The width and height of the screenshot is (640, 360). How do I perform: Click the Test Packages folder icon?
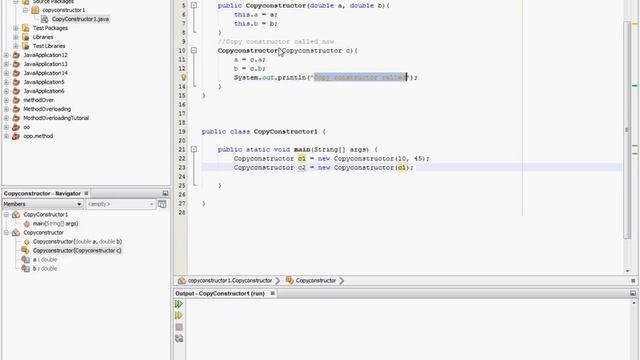coord(26,28)
